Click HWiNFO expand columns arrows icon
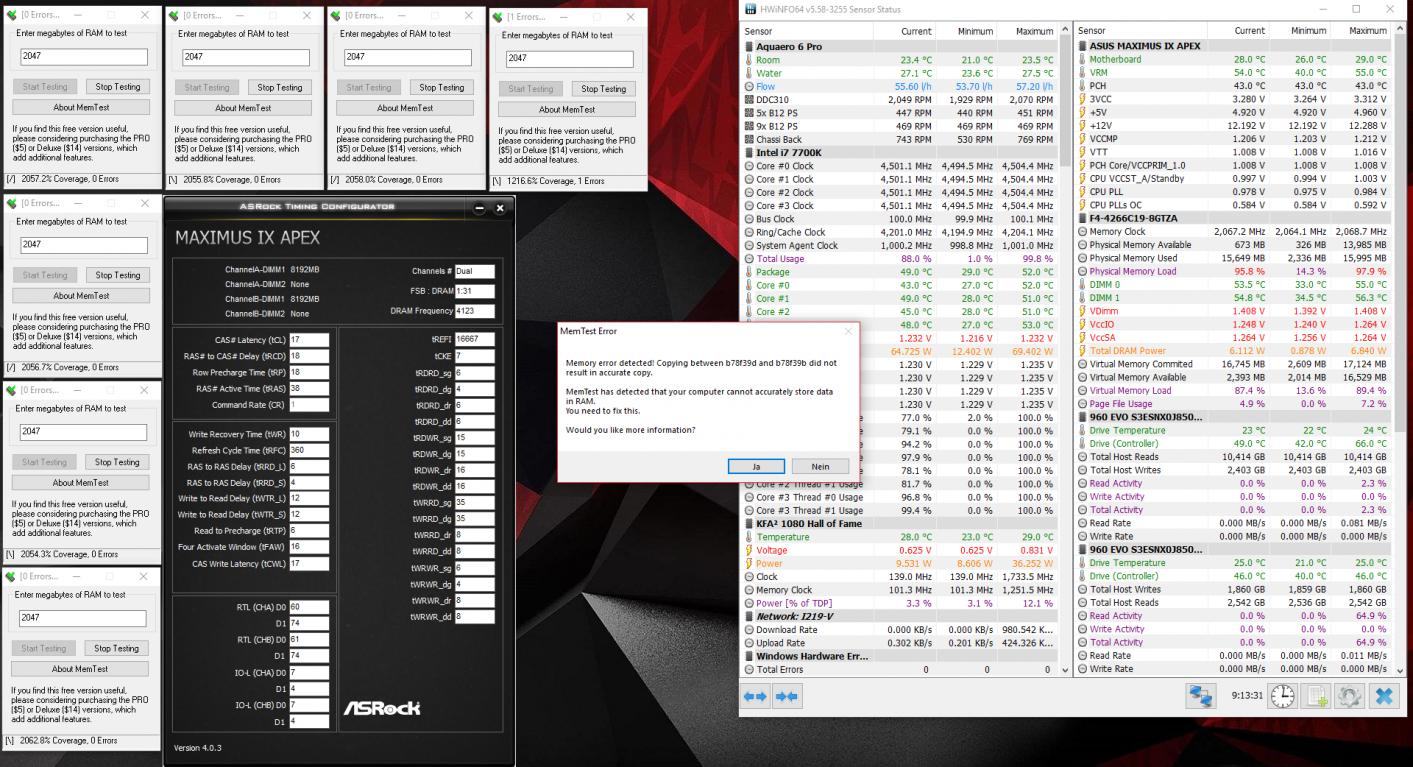The width and height of the screenshot is (1413, 767). coord(755,696)
